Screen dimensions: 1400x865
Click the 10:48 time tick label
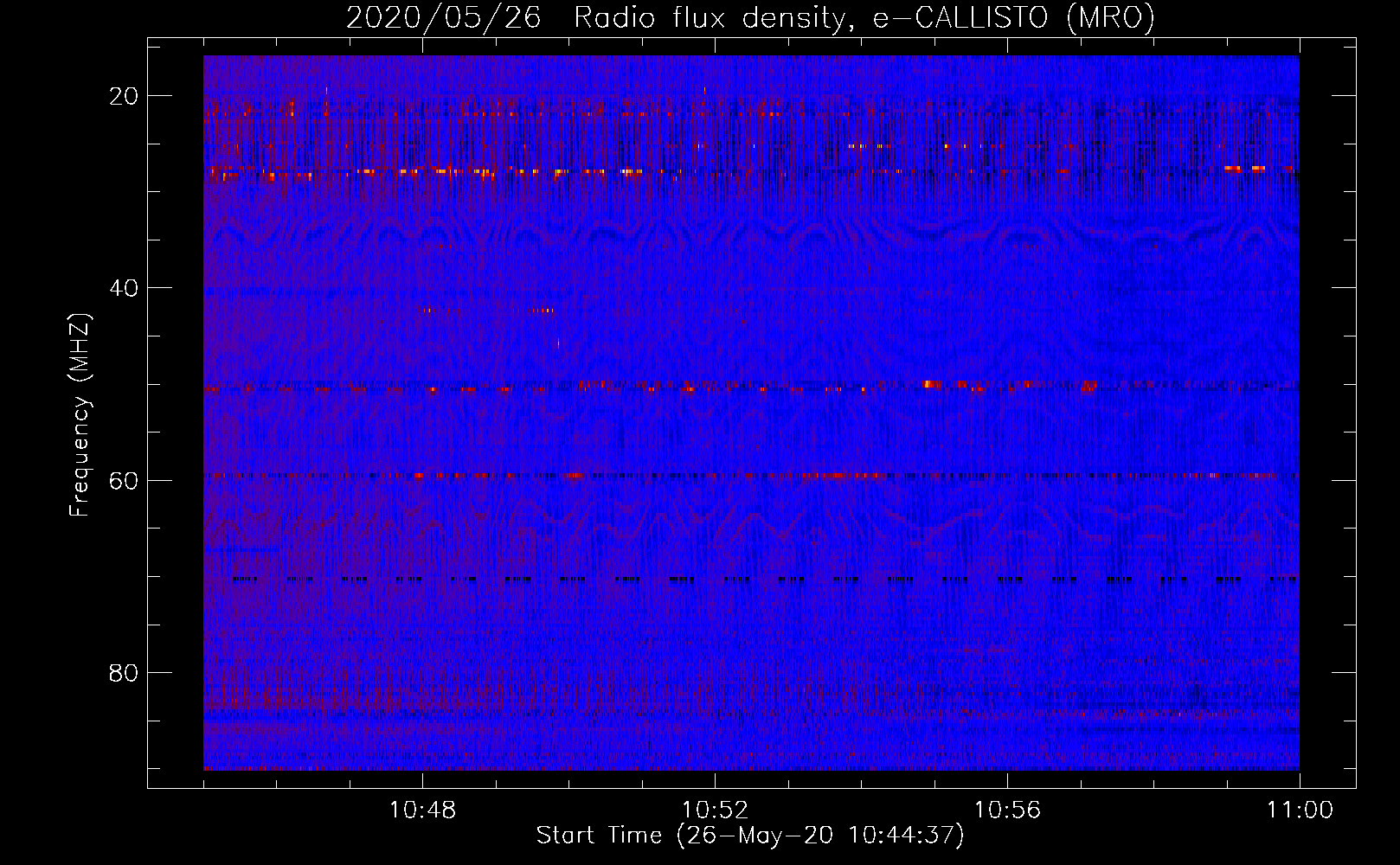[422, 811]
